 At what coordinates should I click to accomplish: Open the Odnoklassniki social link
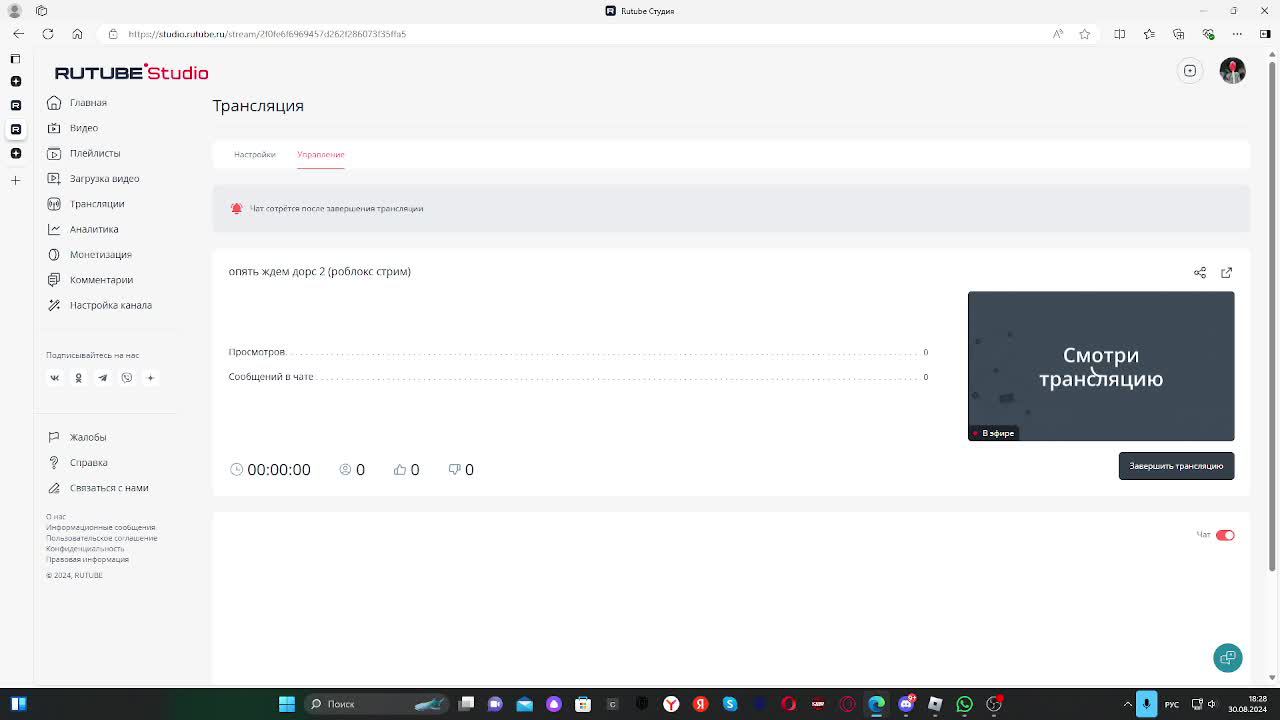pyautogui.click(x=78, y=378)
